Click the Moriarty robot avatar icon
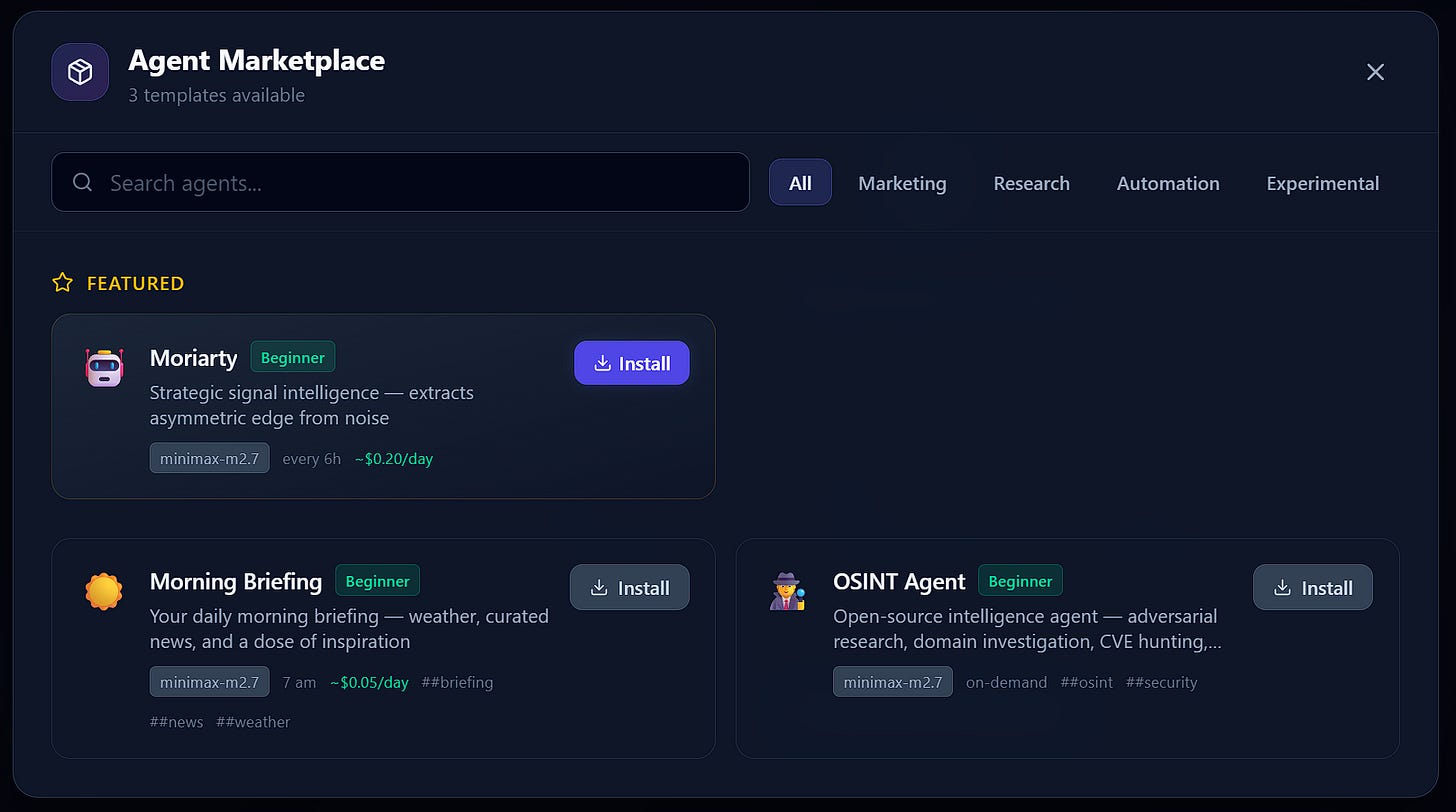Image resolution: width=1456 pixels, height=812 pixels. (x=104, y=368)
